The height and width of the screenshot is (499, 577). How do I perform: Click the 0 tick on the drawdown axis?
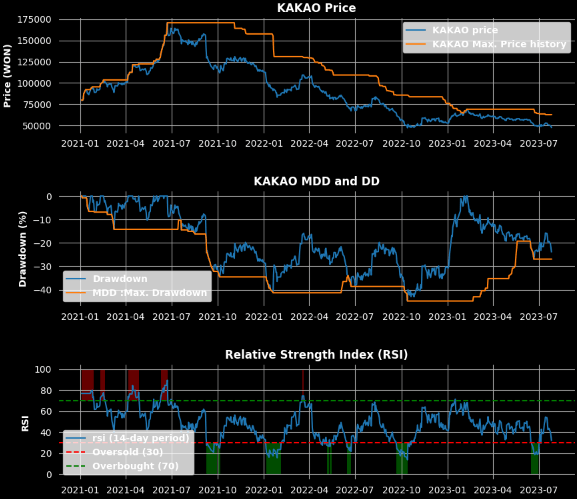(49, 197)
